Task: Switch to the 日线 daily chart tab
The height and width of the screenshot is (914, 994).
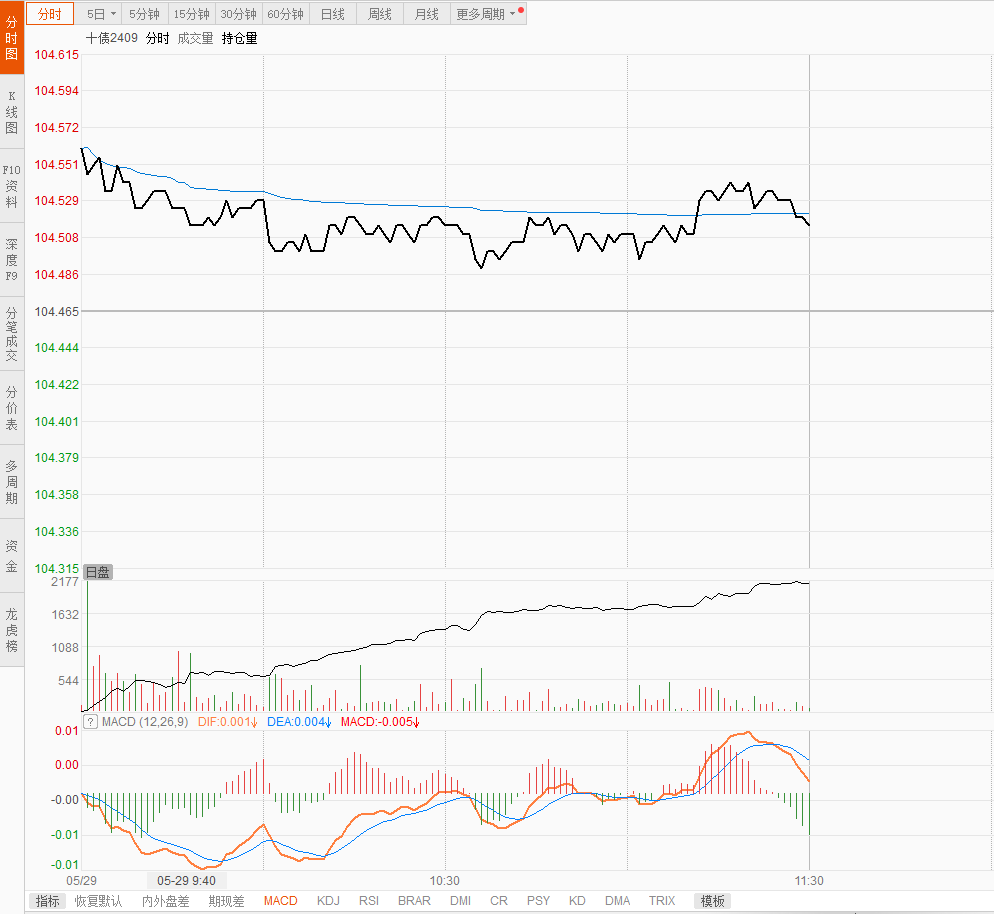Action: (x=332, y=14)
